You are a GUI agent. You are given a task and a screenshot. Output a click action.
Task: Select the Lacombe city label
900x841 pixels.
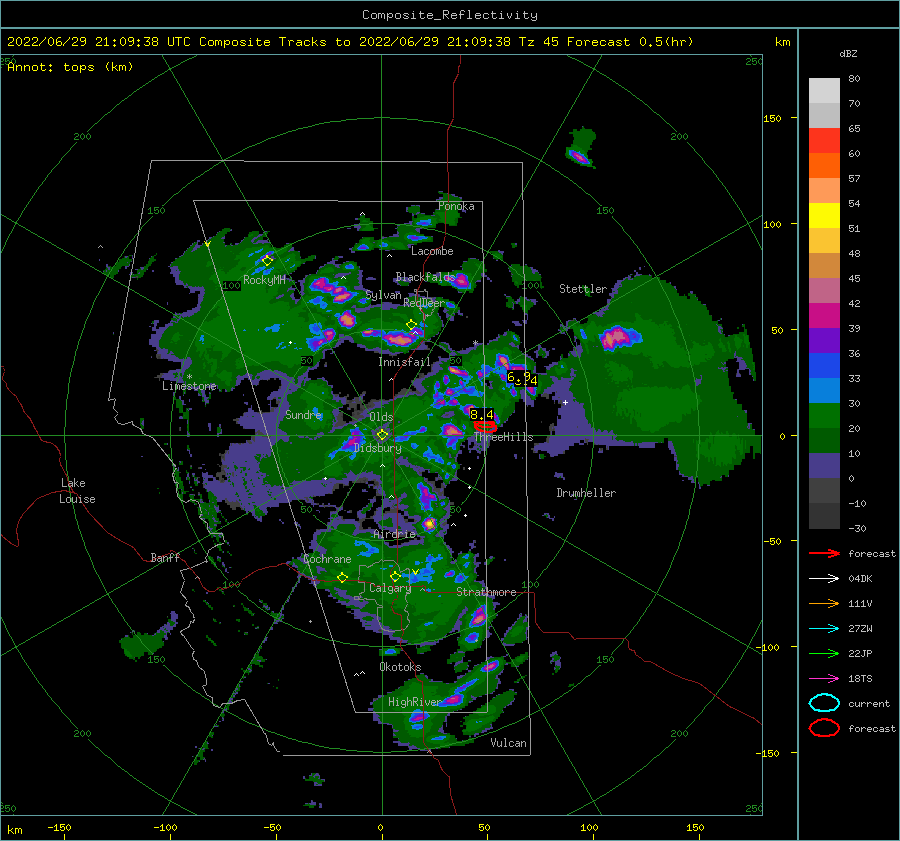pos(432,251)
